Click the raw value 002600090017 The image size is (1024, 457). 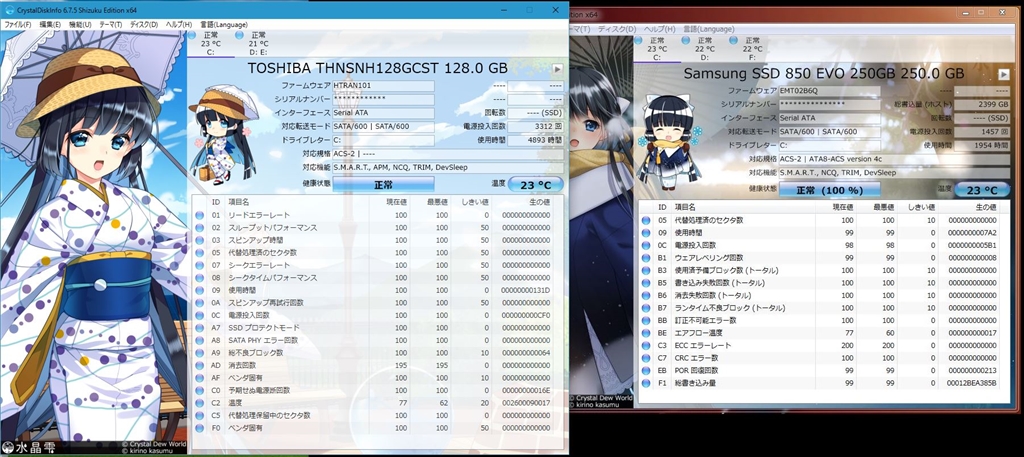526,403
